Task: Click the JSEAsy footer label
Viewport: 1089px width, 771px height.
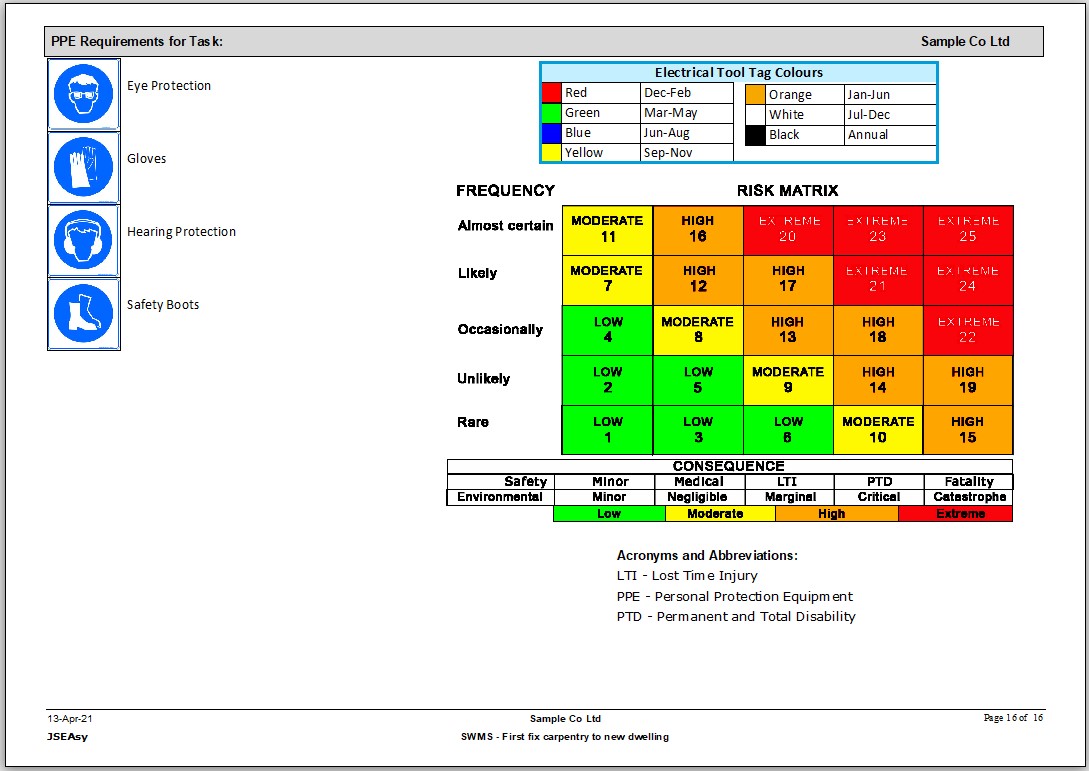Action: click(x=66, y=736)
